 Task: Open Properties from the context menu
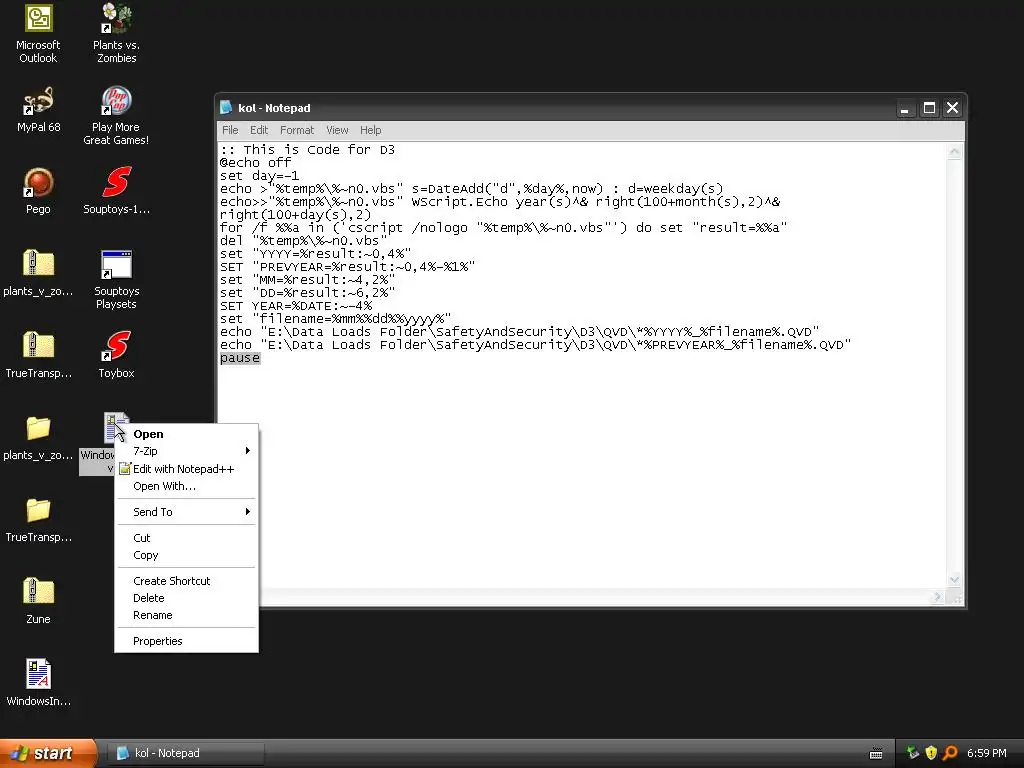(x=187, y=641)
